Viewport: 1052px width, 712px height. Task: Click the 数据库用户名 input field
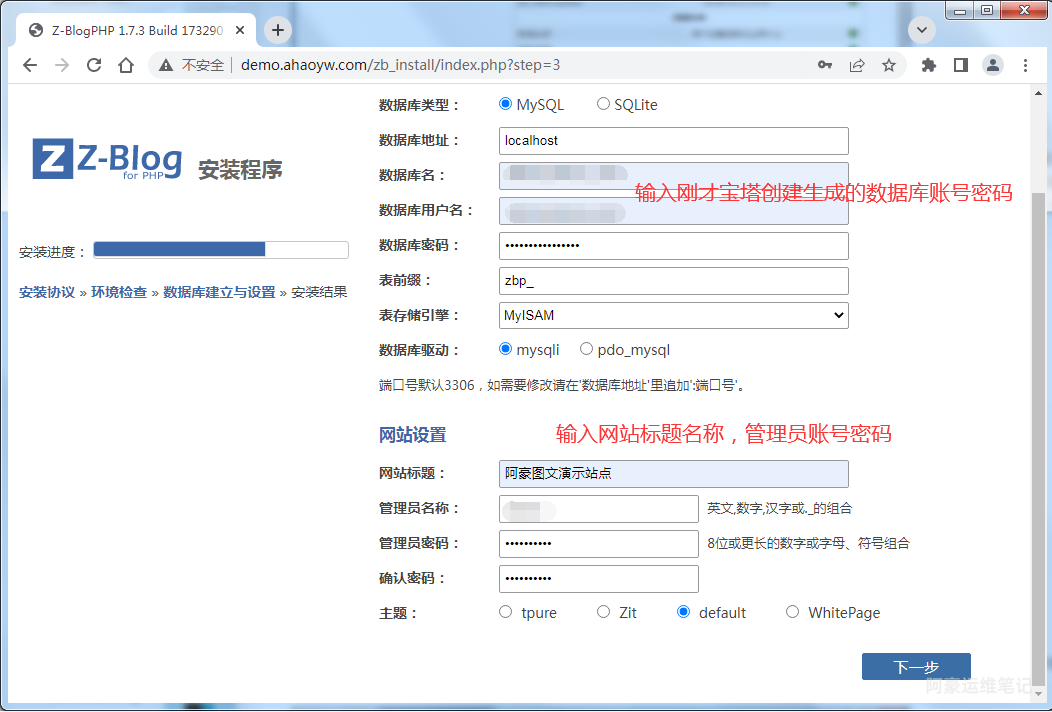(x=674, y=211)
